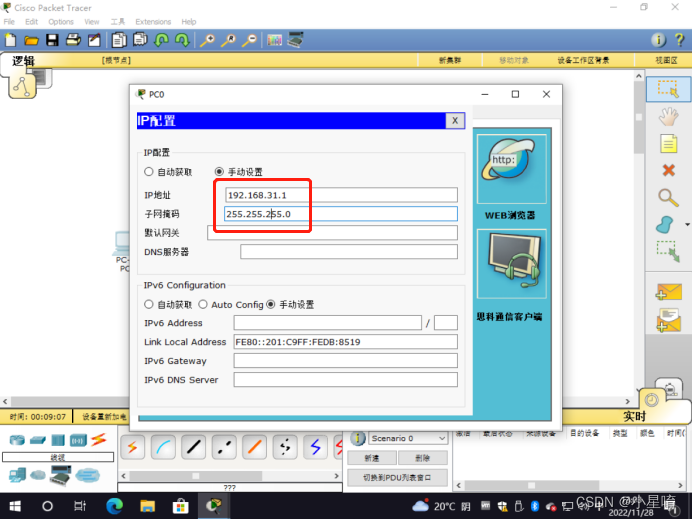Open the Extensions menu
This screenshot has height=519, width=692.
(x=153, y=22)
